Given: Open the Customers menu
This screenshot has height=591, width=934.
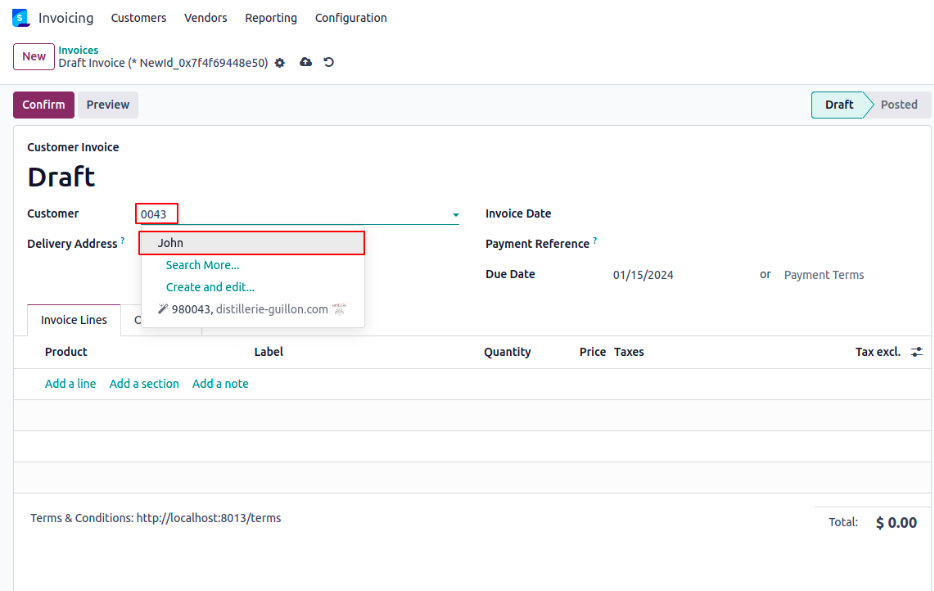Looking at the screenshot, I should click(138, 18).
